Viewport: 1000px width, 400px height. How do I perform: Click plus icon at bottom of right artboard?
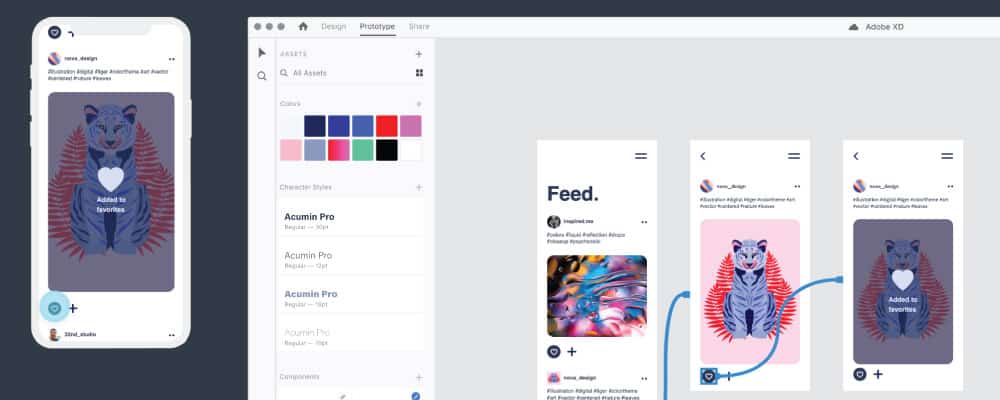(x=878, y=374)
